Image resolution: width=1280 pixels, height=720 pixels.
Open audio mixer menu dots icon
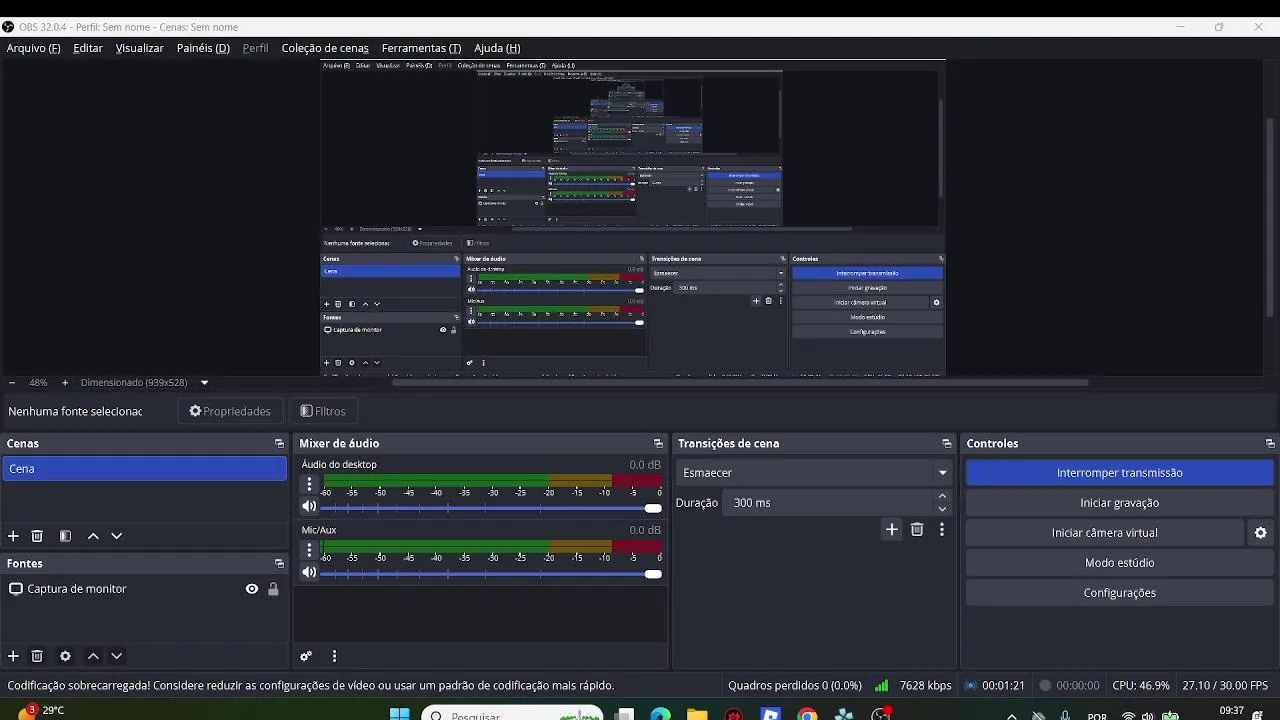(334, 656)
